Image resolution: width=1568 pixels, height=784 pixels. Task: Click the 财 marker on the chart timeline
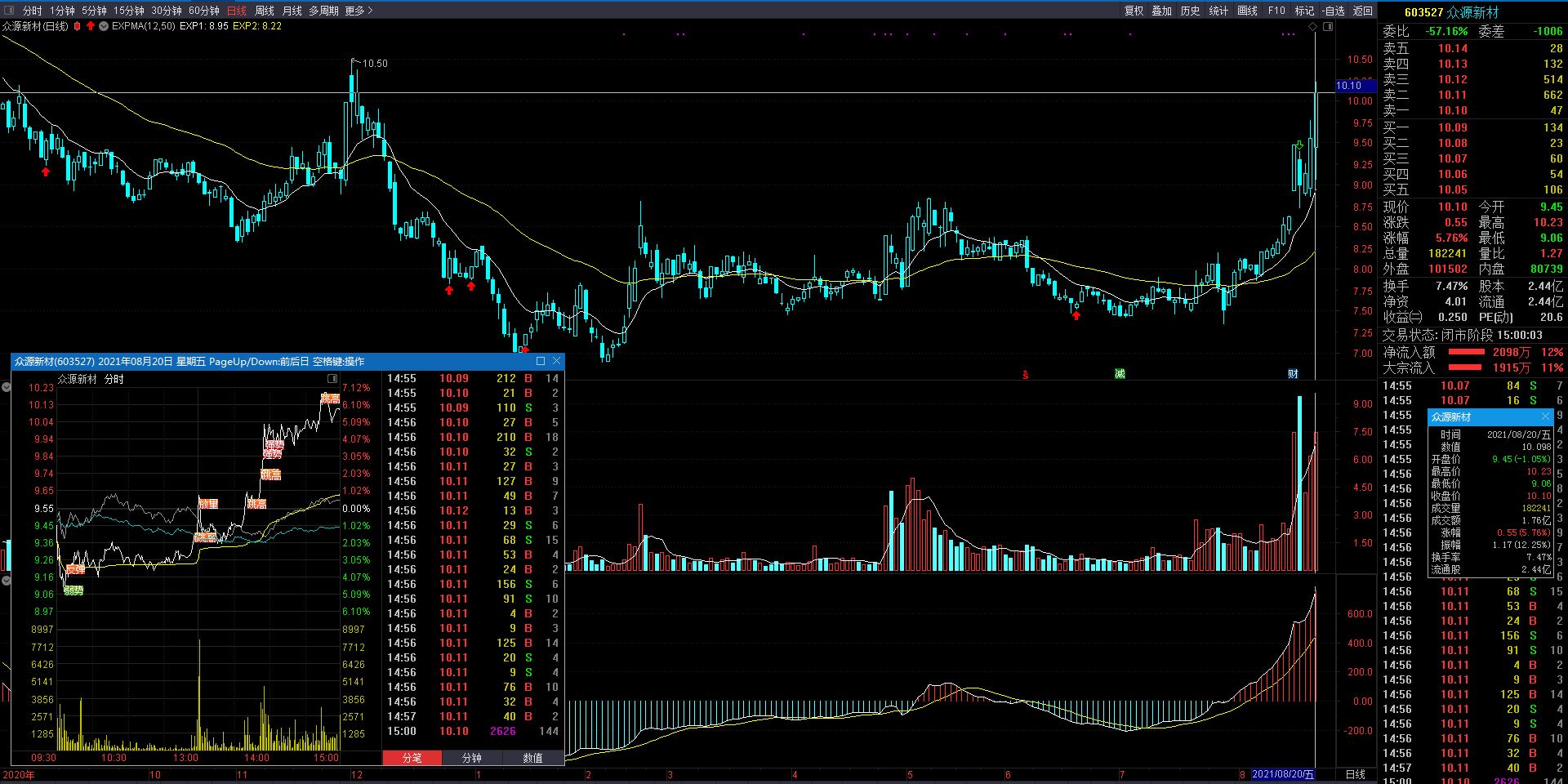point(1293,373)
